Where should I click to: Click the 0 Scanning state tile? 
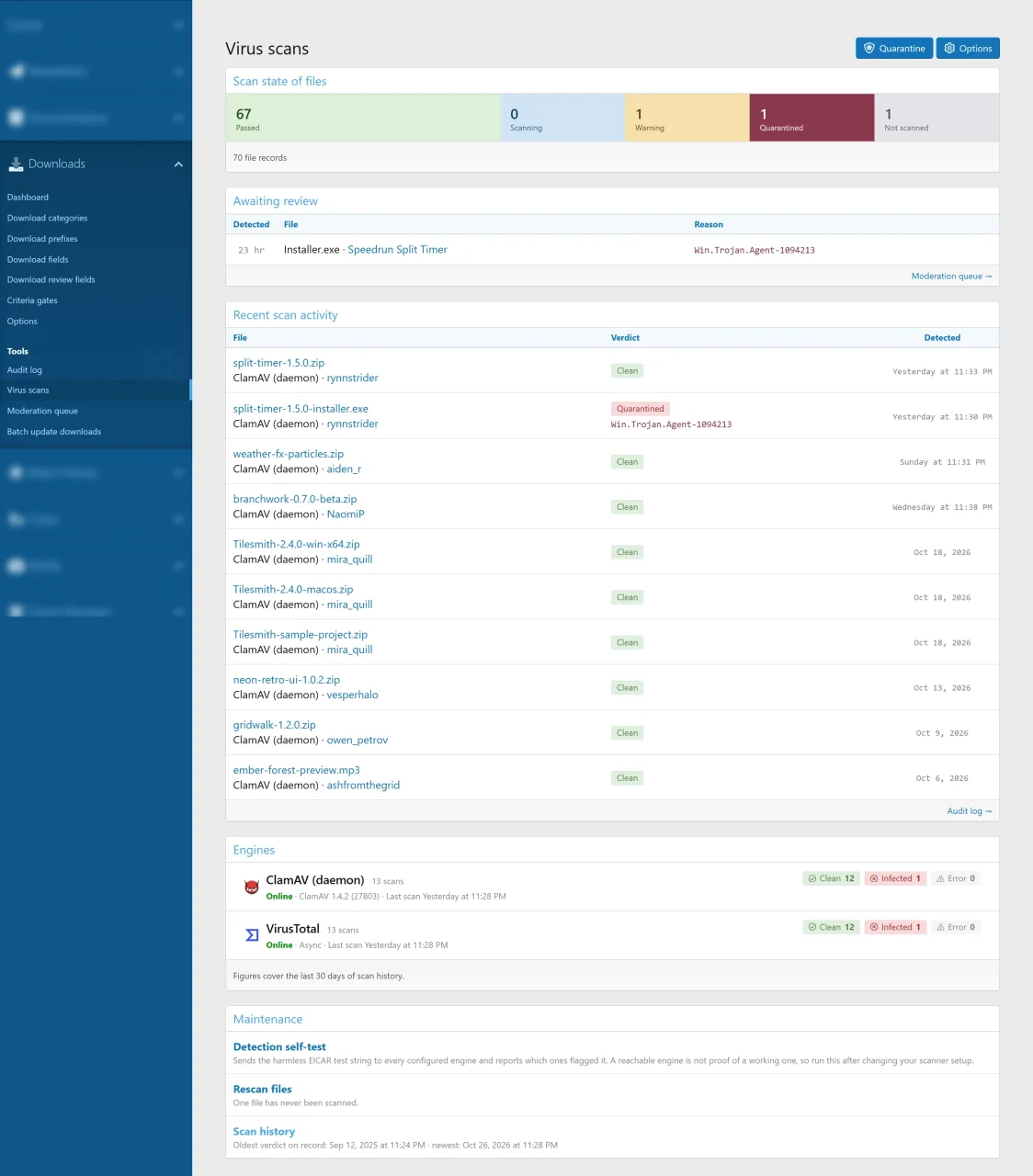click(x=562, y=118)
